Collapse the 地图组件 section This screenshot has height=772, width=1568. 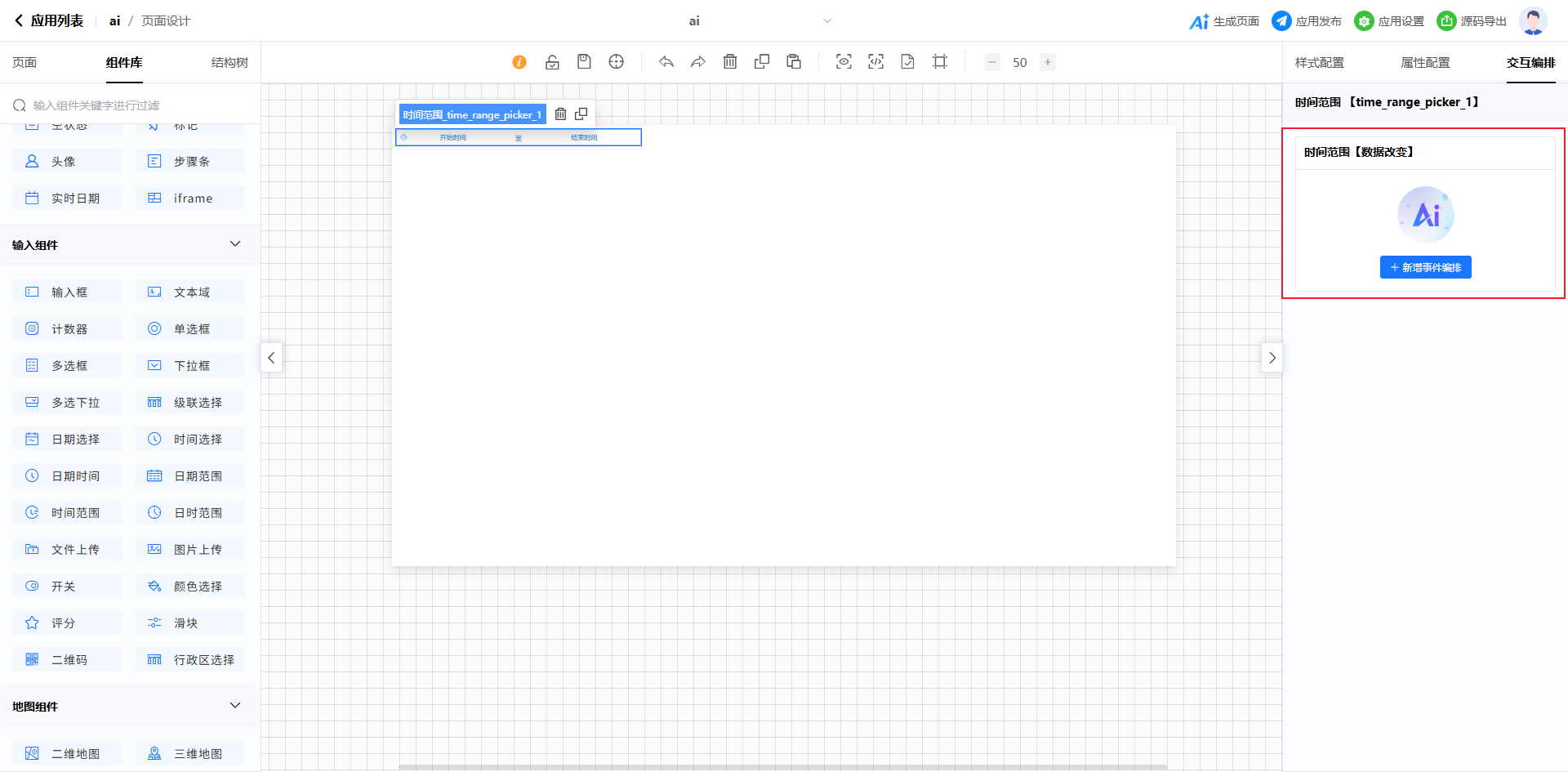click(235, 706)
